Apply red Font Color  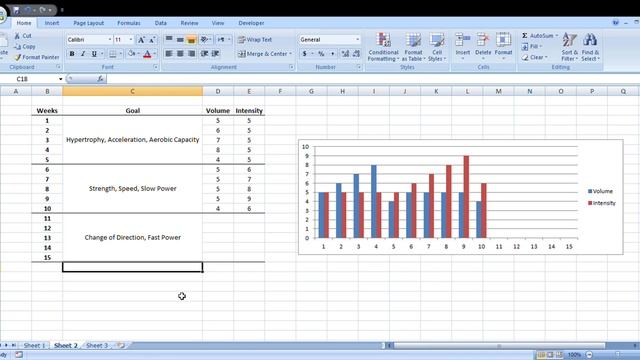tap(147, 53)
